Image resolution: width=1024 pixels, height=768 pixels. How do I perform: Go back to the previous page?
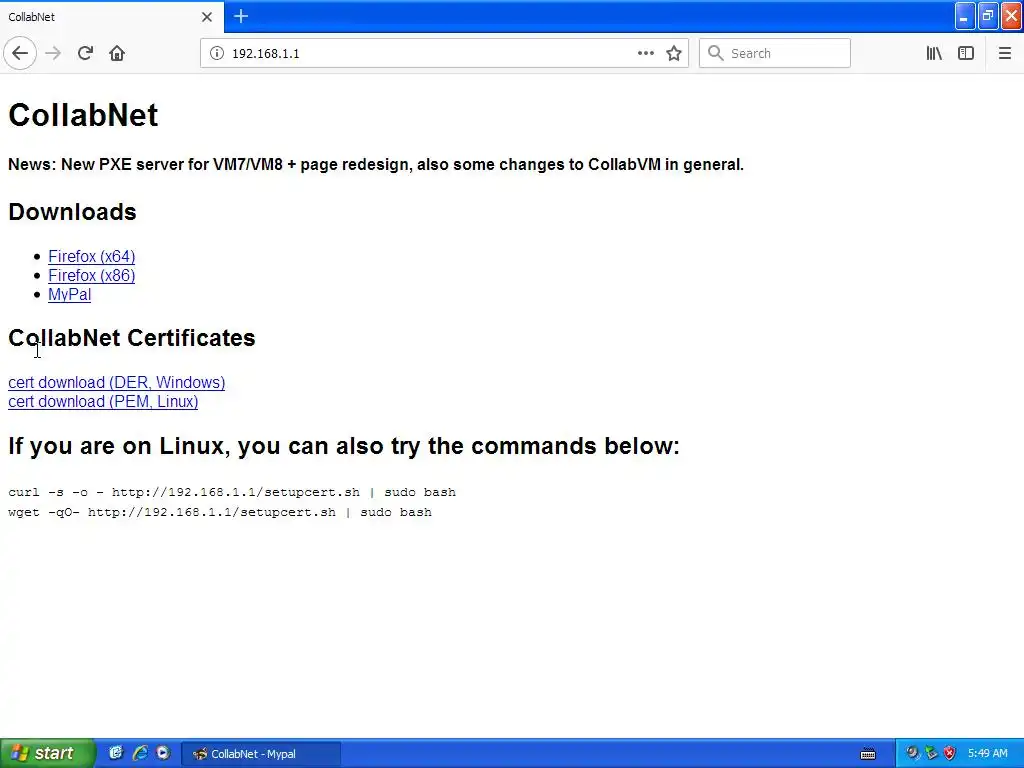[20, 53]
